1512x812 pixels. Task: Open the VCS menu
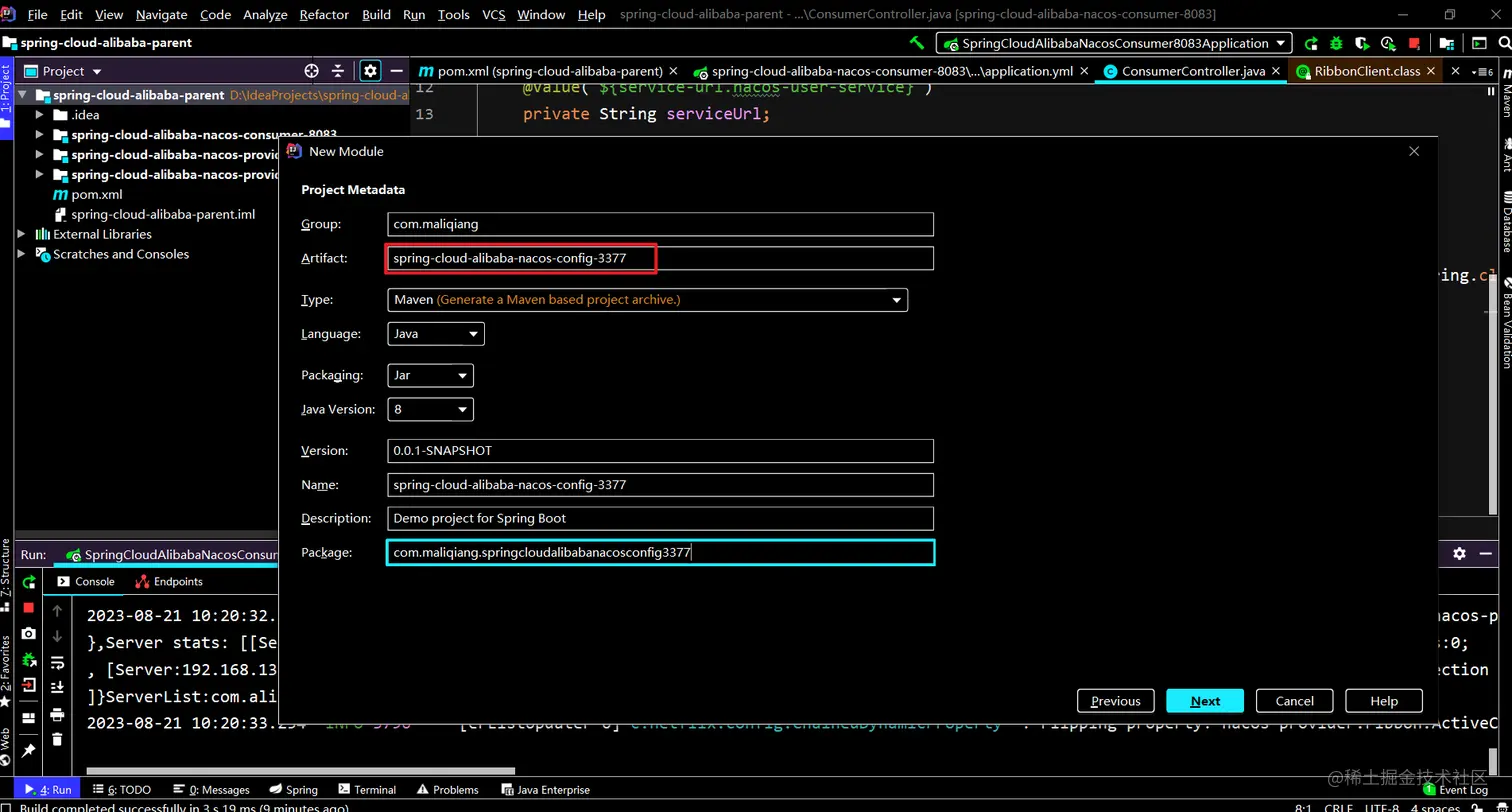click(494, 15)
